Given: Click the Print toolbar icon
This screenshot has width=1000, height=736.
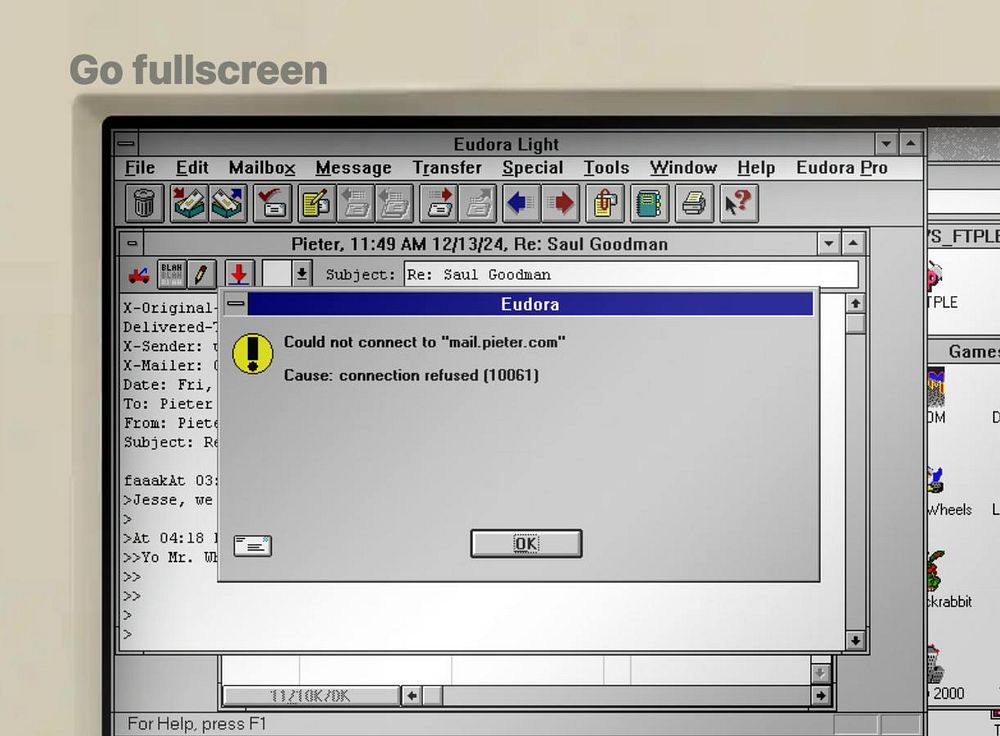Looking at the screenshot, I should point(694,203).
